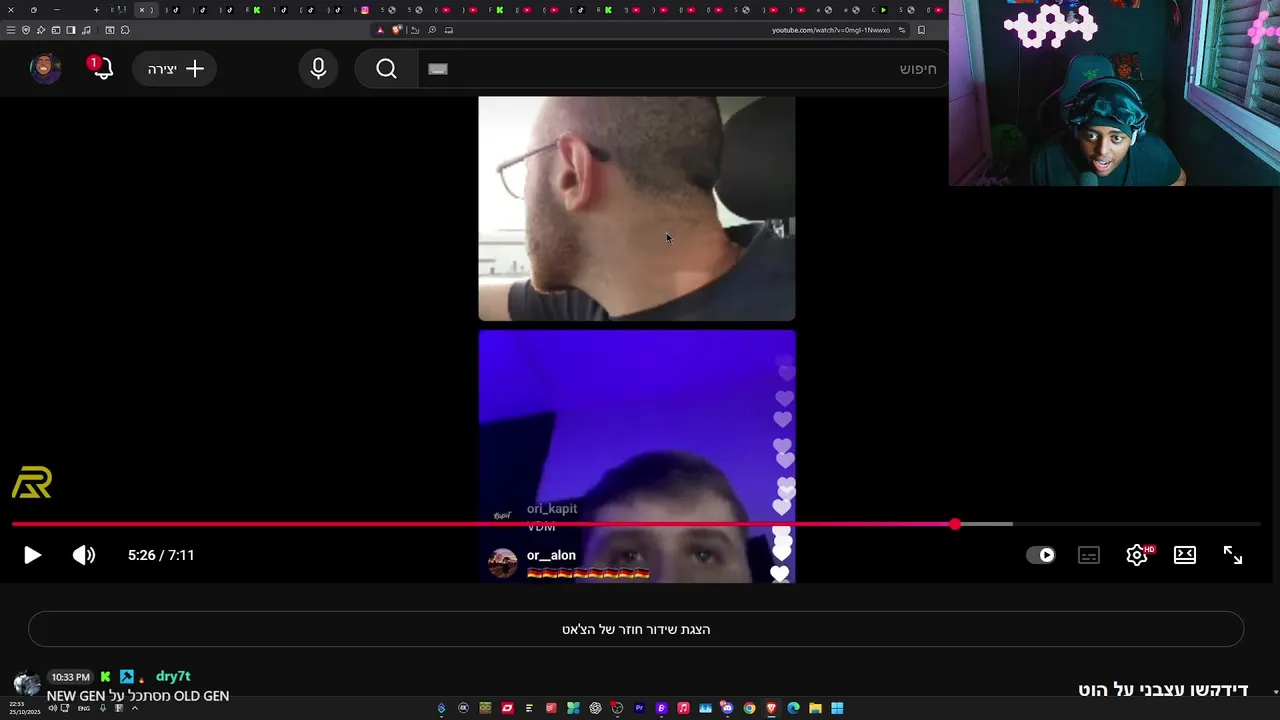Open OBS Studio from taskbar
Screen dimensions: 1280x720
pos(617,708)
